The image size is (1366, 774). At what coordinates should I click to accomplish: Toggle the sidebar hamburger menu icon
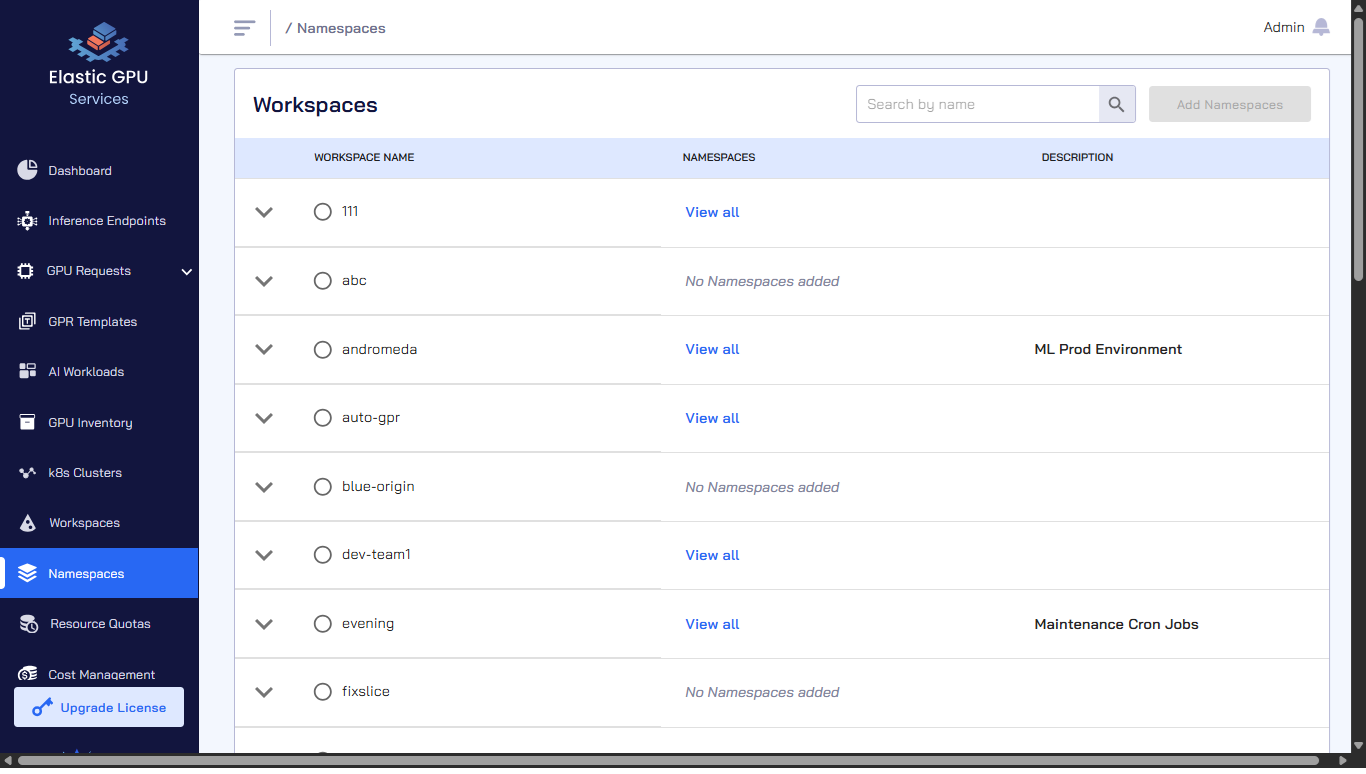pos(244,28)
